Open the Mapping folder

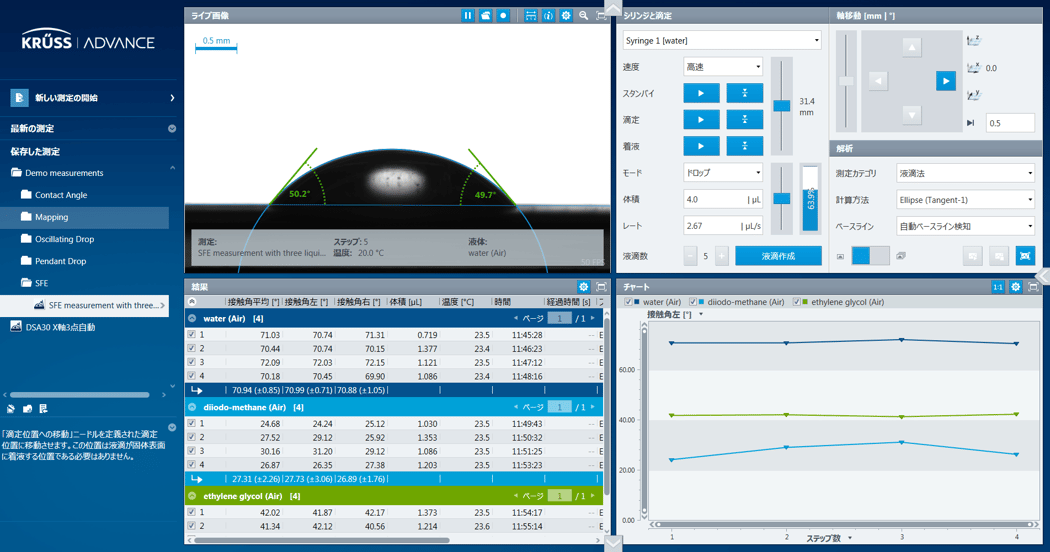pos(51,217)
